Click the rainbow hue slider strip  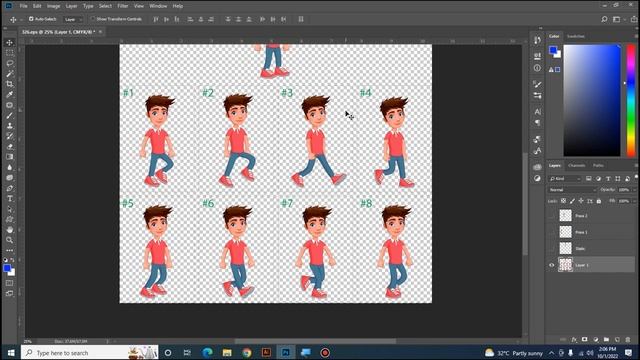tap(631, 100)
